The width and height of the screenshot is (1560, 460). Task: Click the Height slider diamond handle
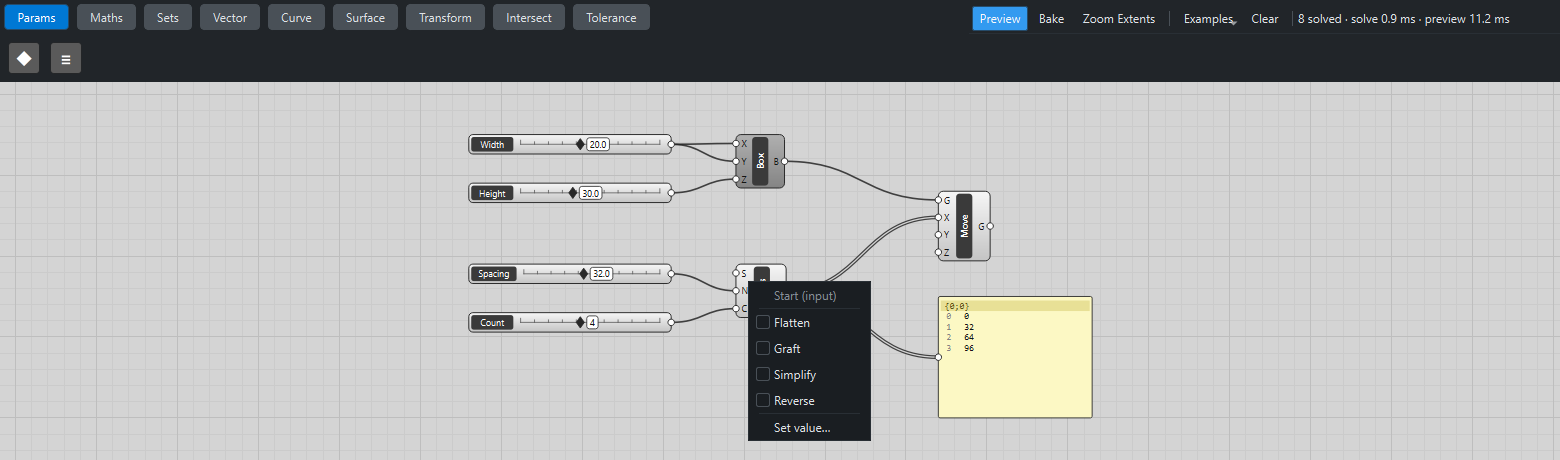click(x=573, y=193)
